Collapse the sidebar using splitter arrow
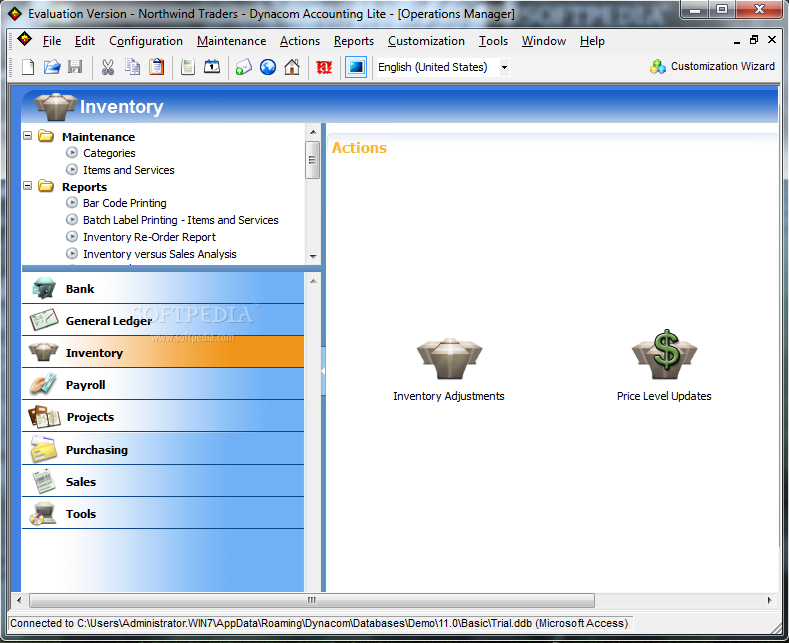 323,371
